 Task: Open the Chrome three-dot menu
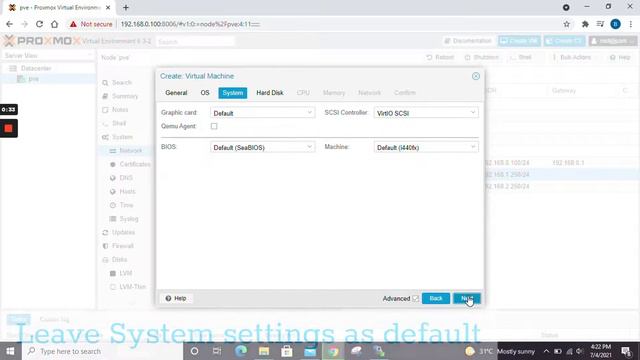[631, 24]
